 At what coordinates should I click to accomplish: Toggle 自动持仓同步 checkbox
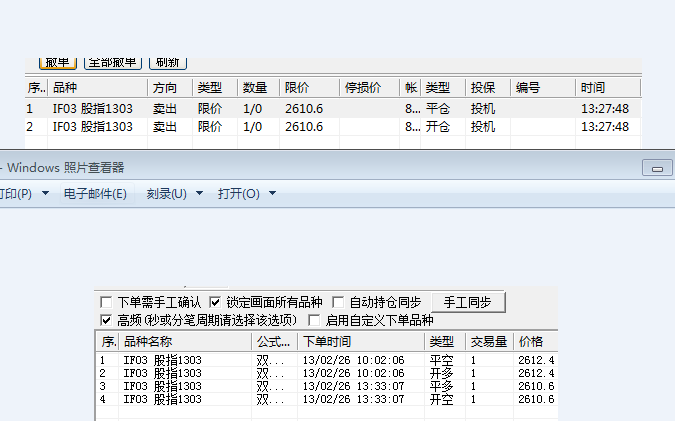click(x=339, y=302)
